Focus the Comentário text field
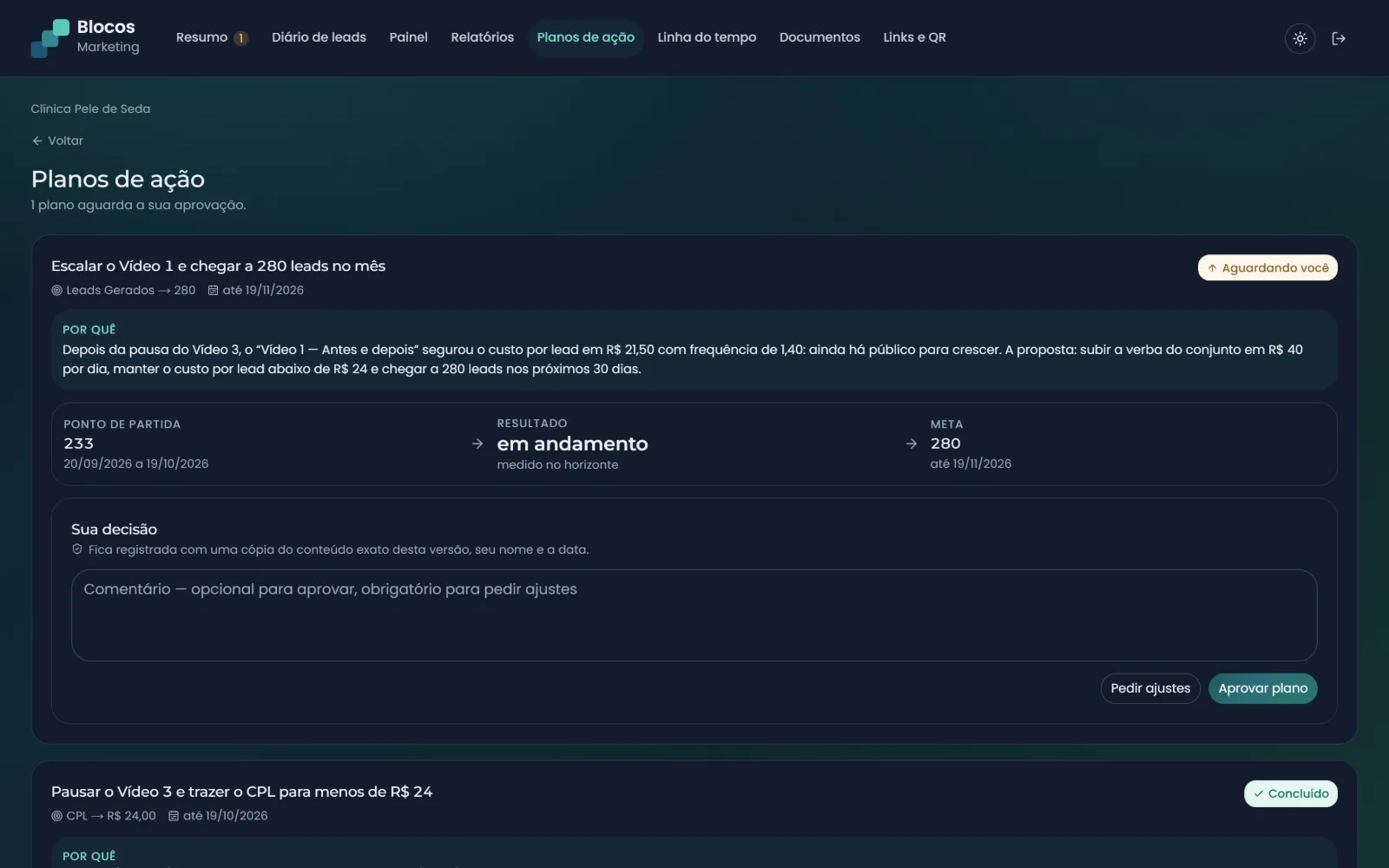Image resolution: width=1389 pixels, height=868 pixels. 694,615
